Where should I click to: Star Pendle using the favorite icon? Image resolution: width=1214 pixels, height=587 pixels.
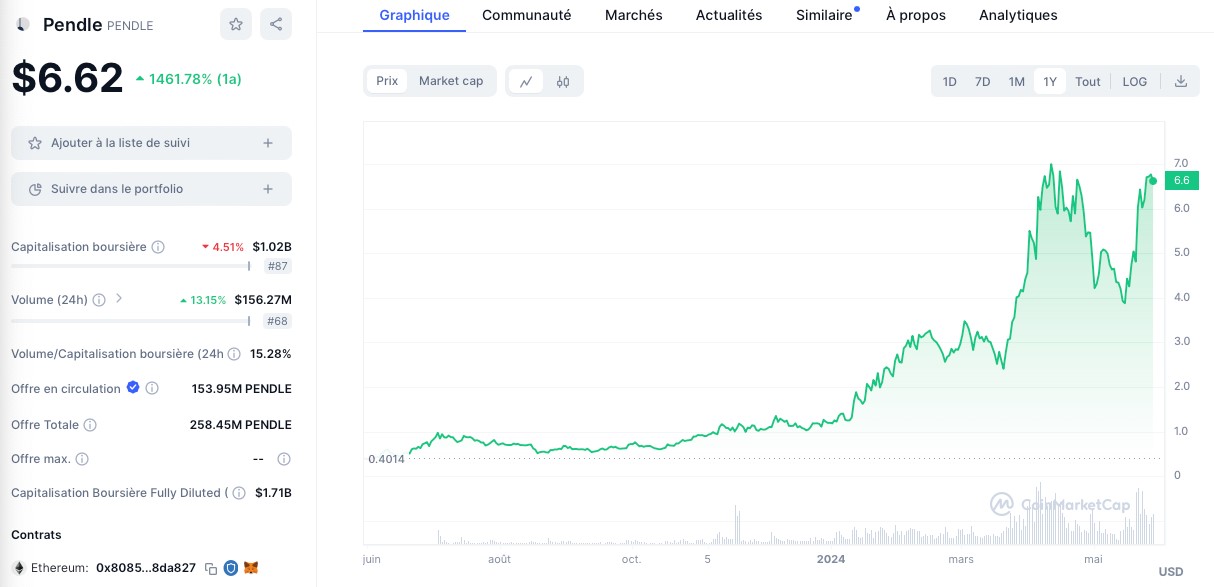click(236, 24)
